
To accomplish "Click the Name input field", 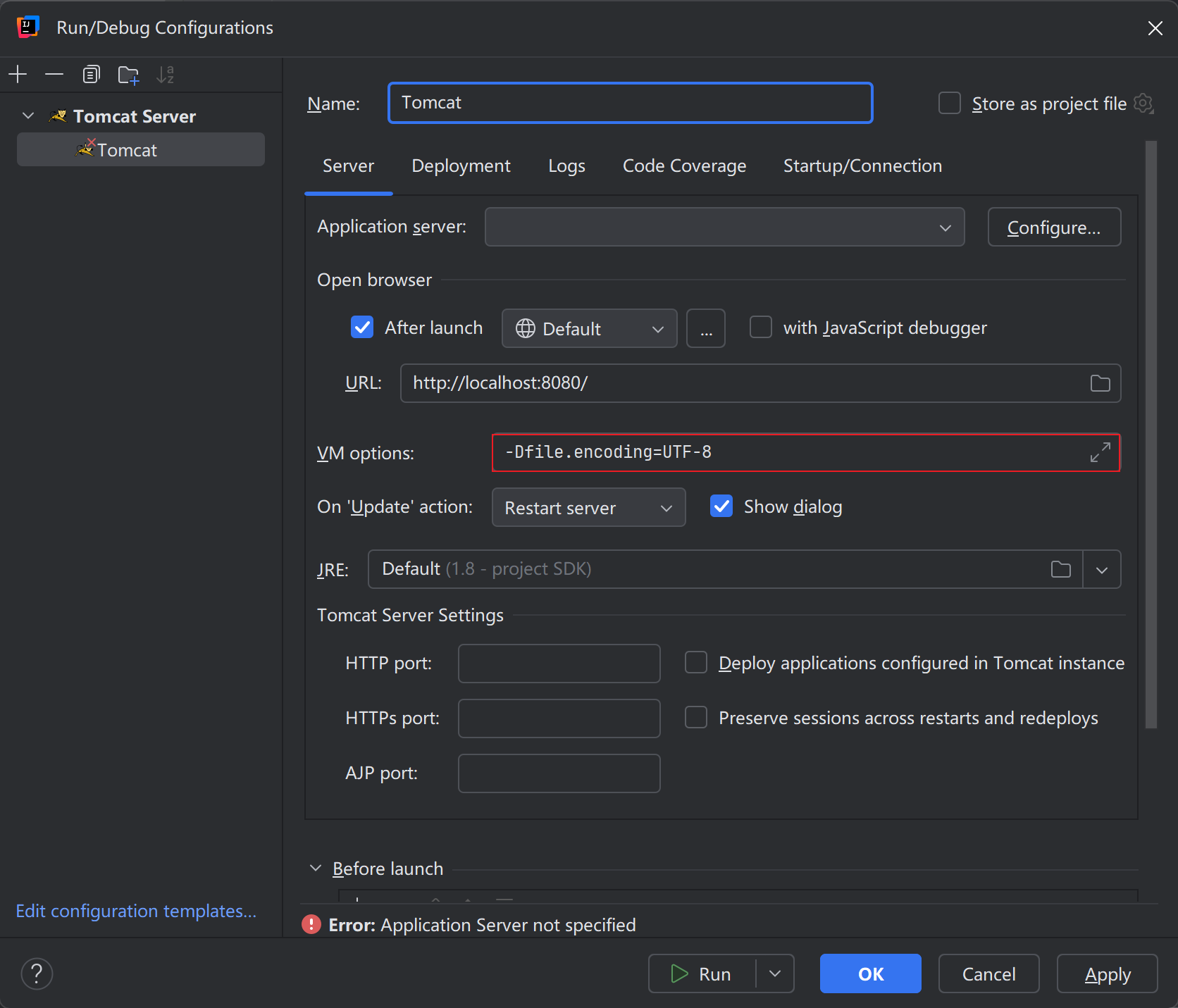I will [630, 103].
